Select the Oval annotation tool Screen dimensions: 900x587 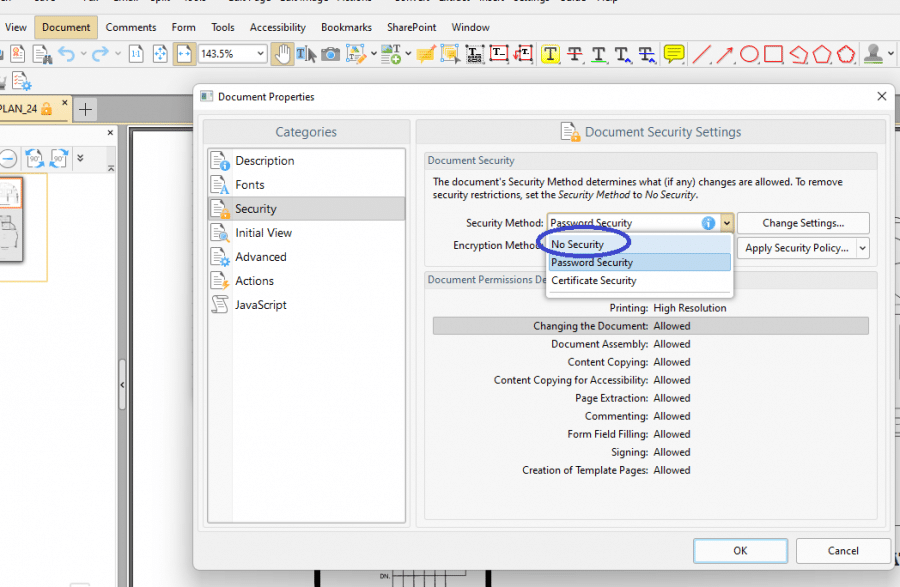coord(749,53)
